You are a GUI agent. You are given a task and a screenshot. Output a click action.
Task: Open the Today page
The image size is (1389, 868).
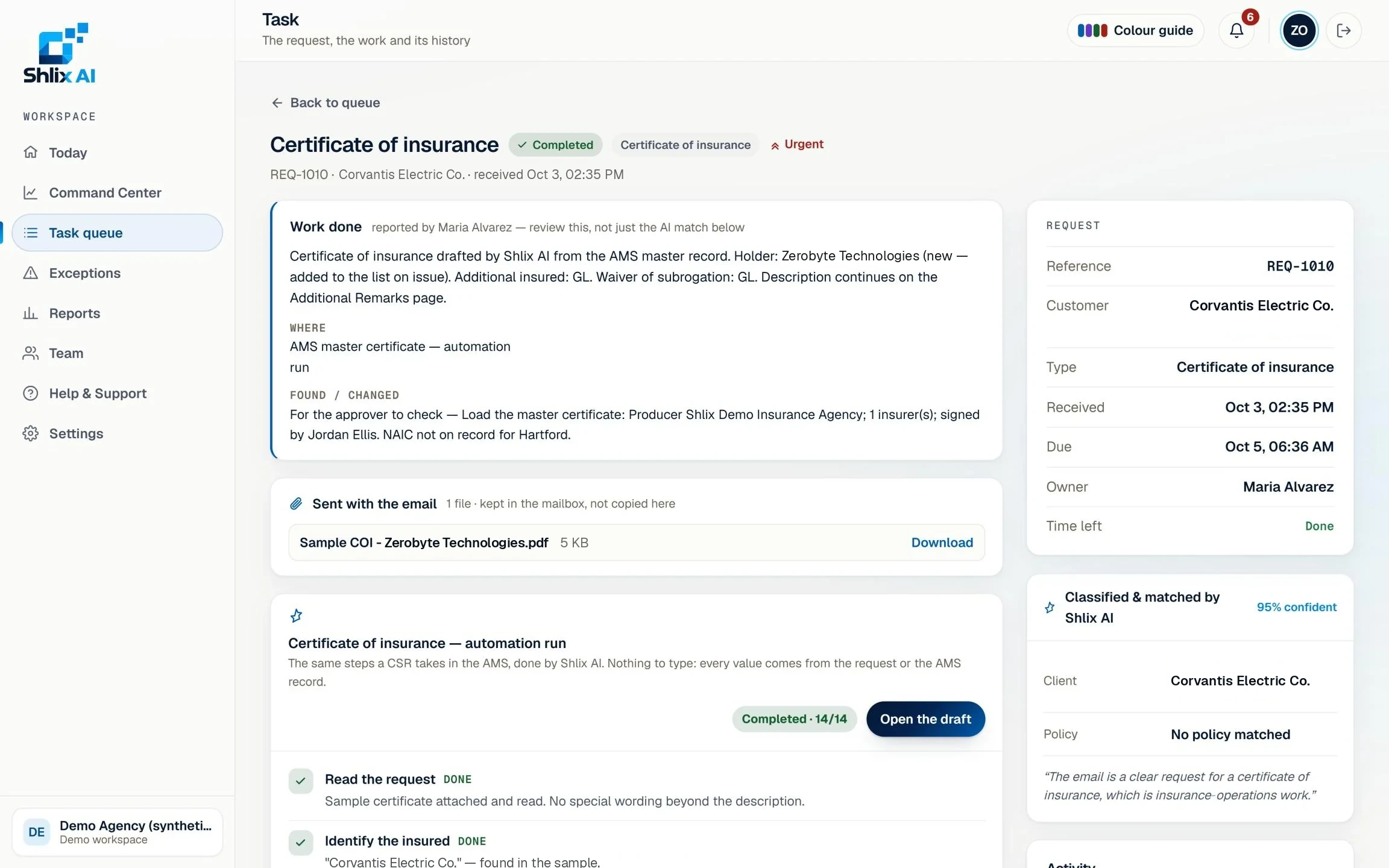117,153
